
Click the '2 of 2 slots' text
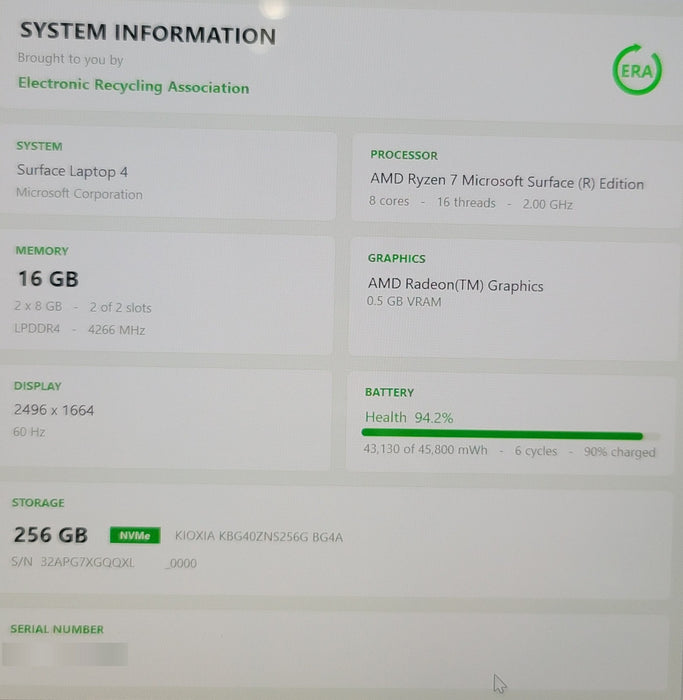[121, 307]
